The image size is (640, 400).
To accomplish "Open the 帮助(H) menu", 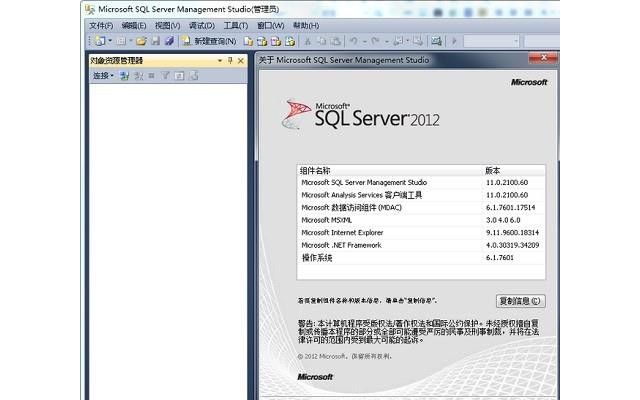I will [x=306, y=26].
